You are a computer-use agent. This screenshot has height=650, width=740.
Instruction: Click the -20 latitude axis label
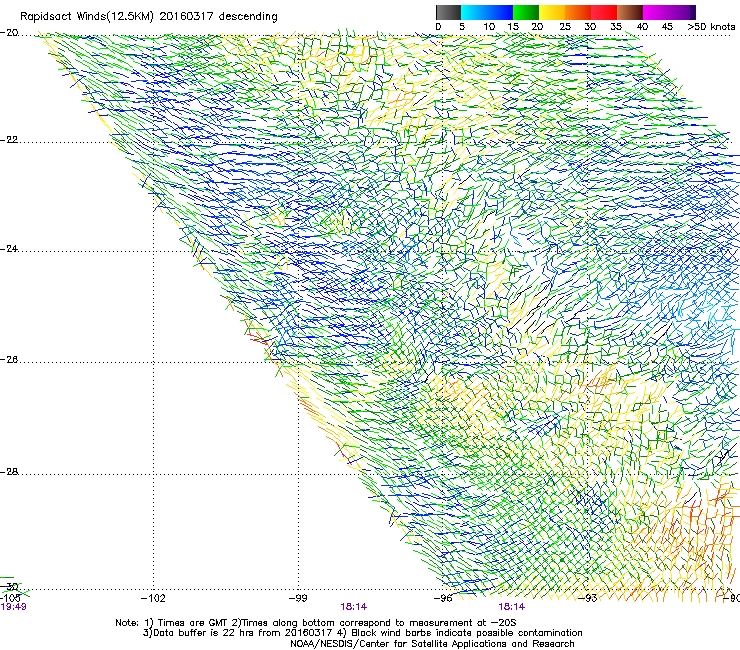tap(9, 33)
